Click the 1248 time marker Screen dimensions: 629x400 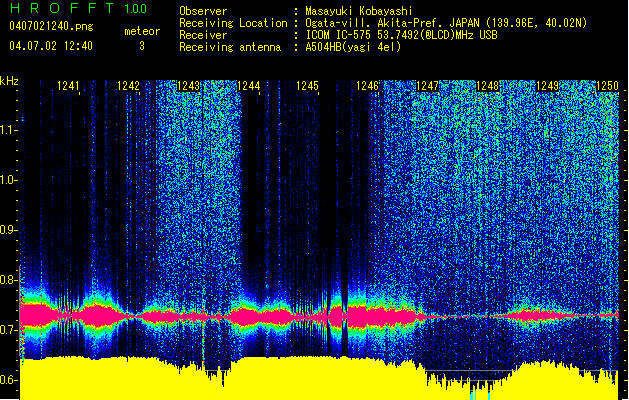[487, 86]
